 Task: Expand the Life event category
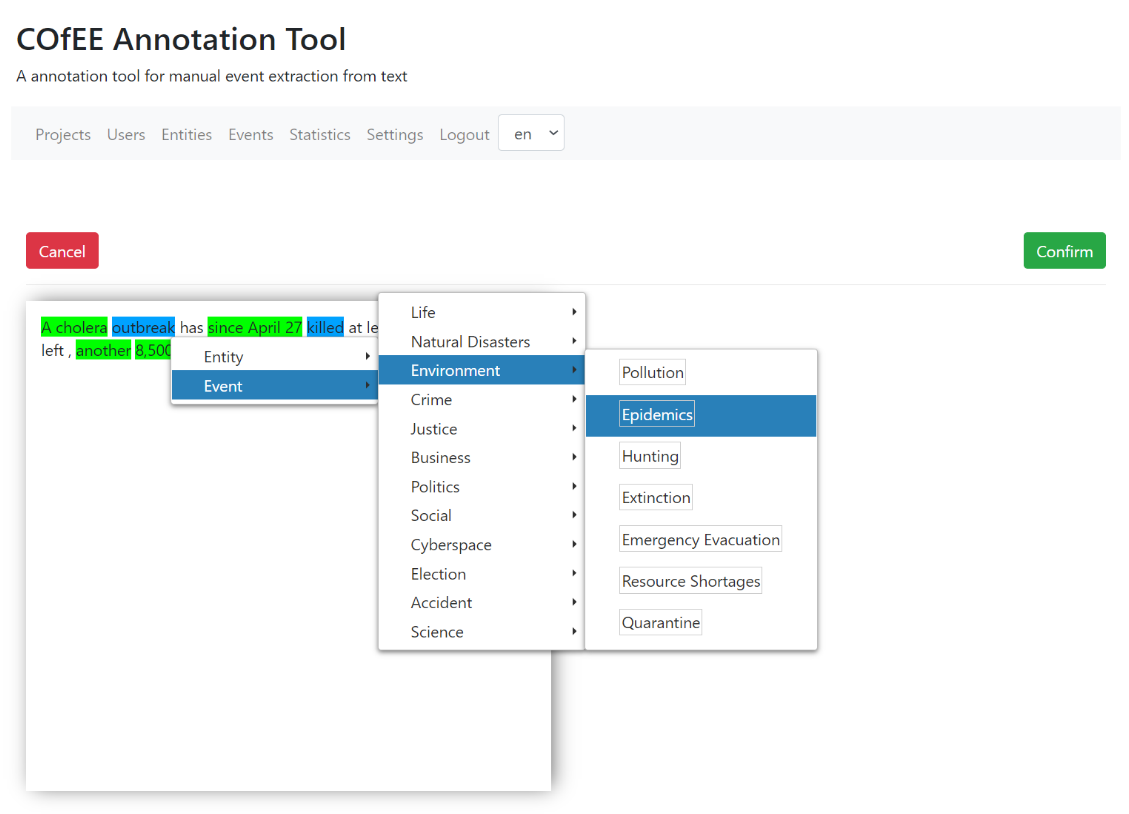tap(482, 312)
